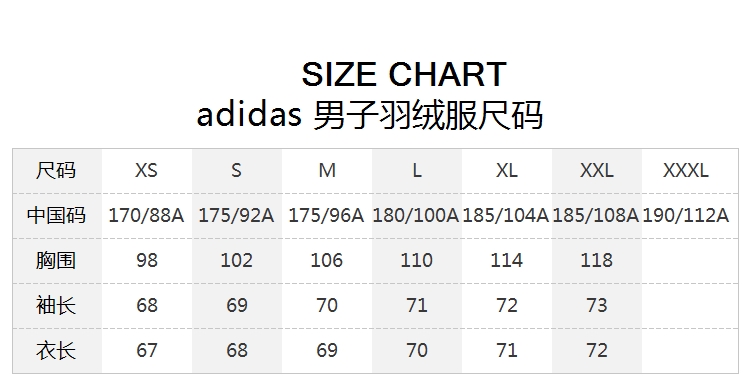
Task: Click the 衣长 row label
Action: click(56, 350)
